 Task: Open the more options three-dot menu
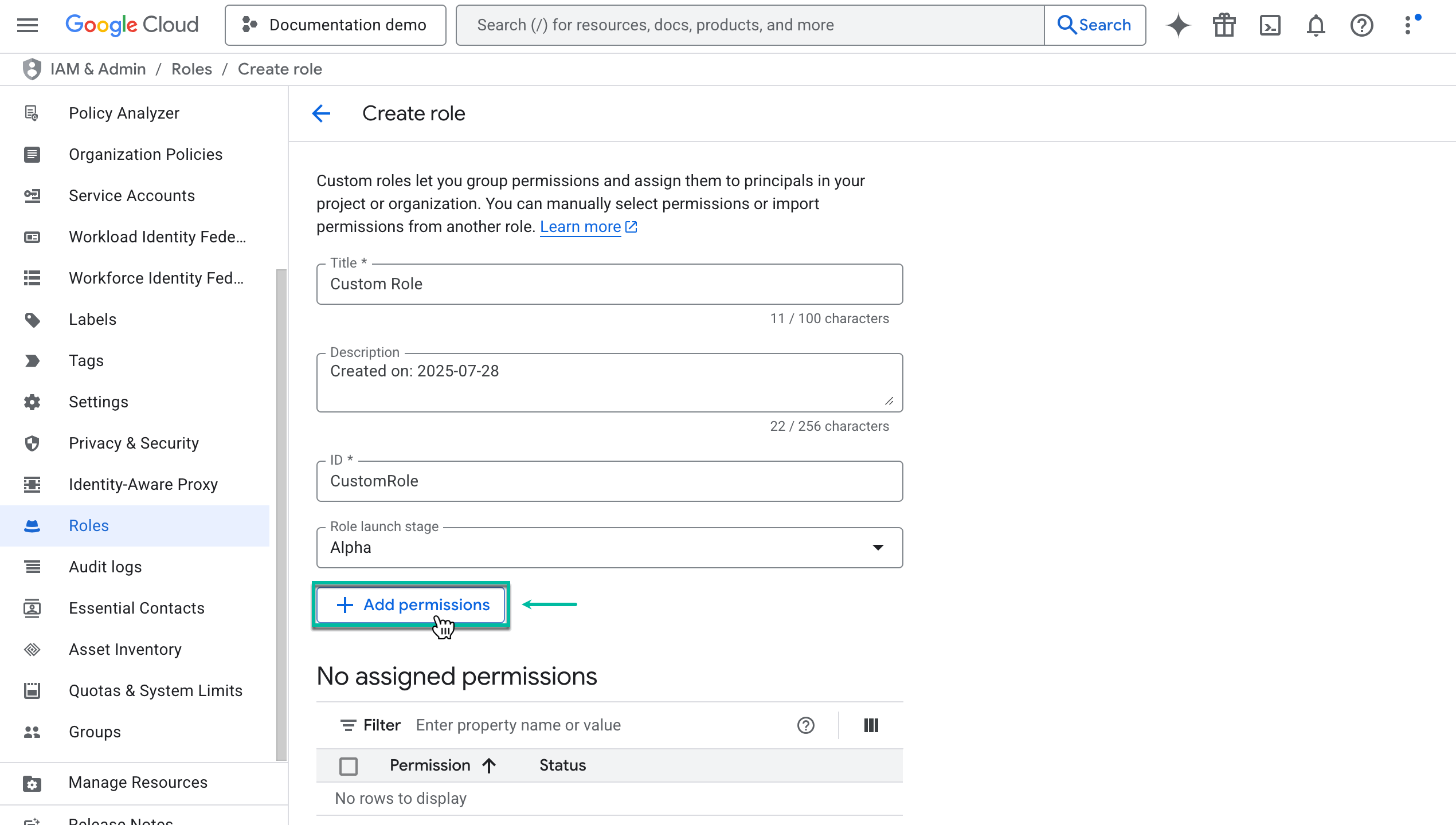1409,25
